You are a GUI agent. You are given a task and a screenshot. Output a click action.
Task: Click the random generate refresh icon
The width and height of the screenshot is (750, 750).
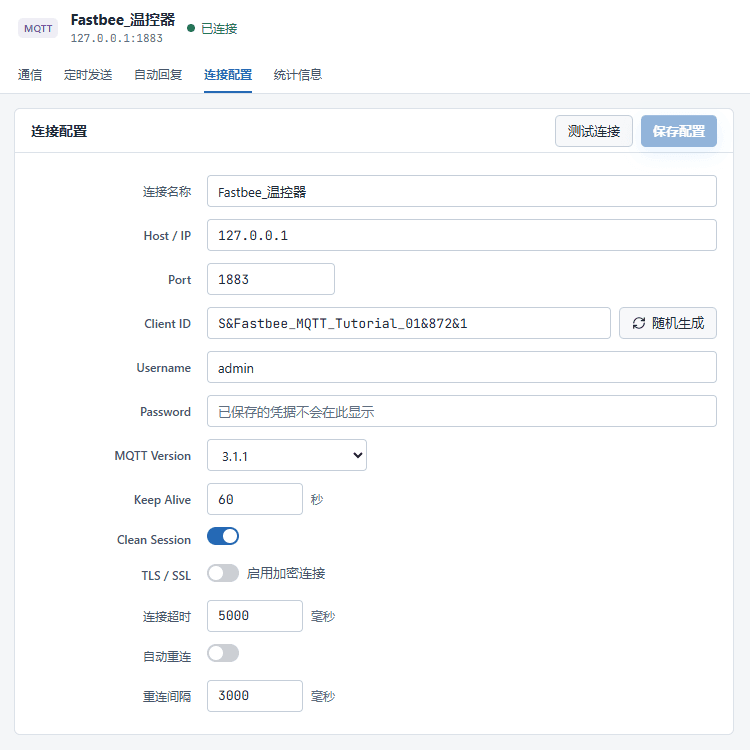click(639, 323)
